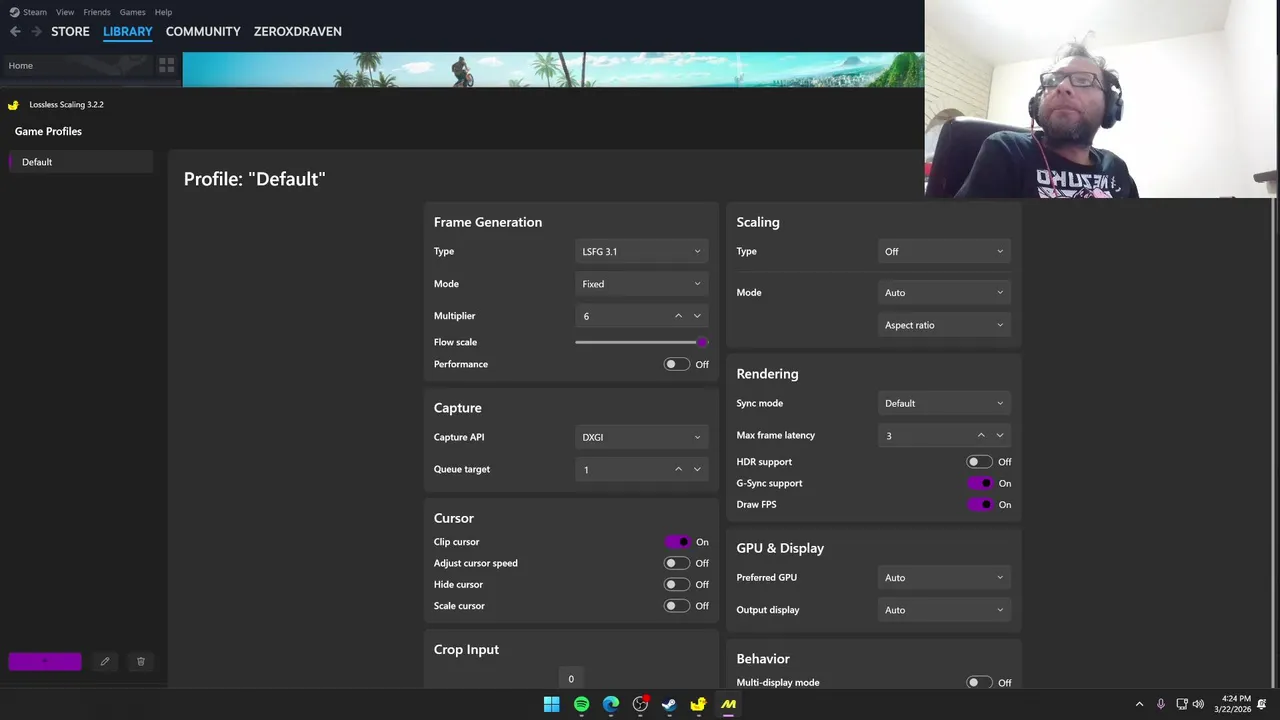Open the ZEROXDRAVEN profile tab

[298, 31]
